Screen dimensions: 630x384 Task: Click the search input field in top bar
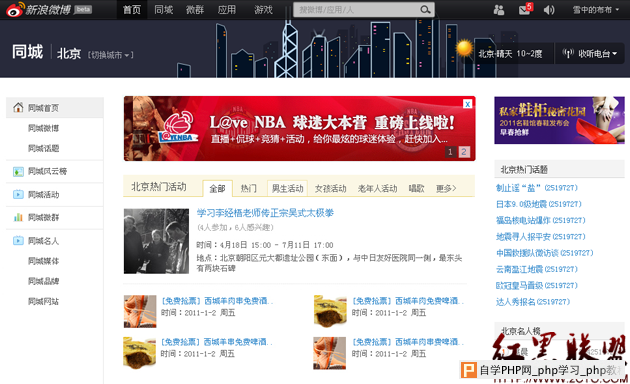click(x=357, y=10)
